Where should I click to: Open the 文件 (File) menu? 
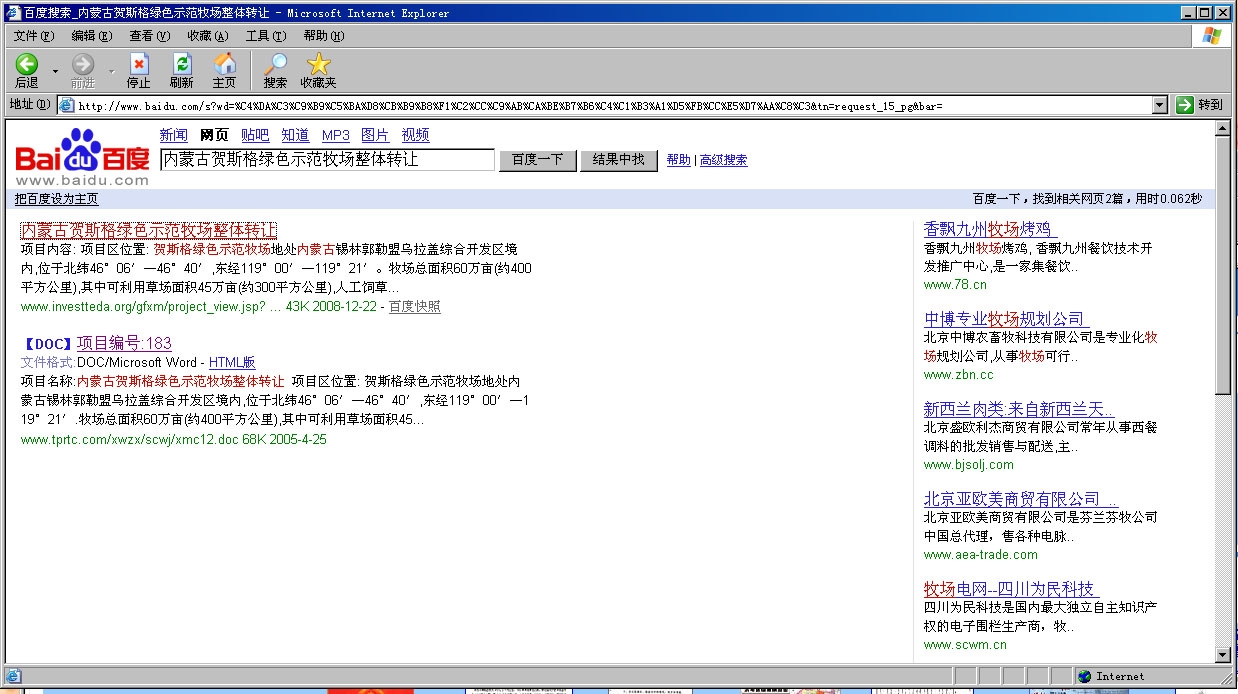coord(34,36)
